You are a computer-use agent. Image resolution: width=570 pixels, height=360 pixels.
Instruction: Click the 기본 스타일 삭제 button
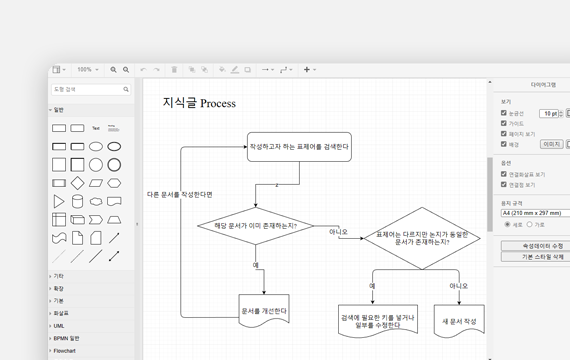pyautogui.click(x=535, y=257)
